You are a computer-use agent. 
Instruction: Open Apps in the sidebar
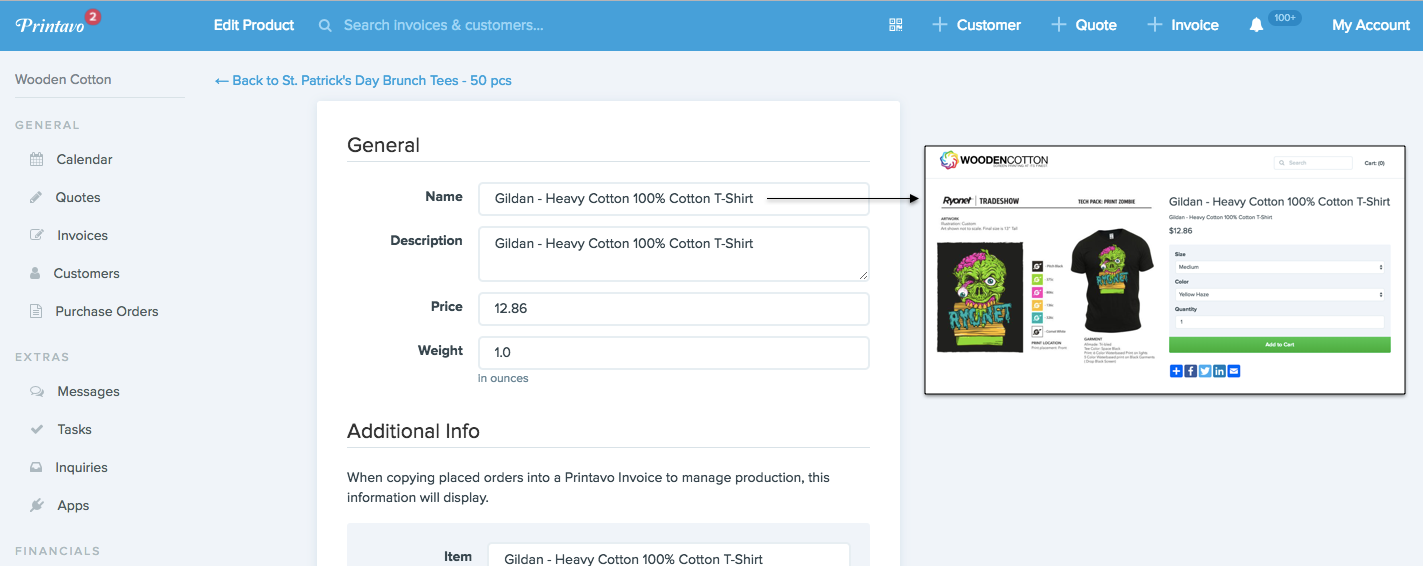[x=73, y=505]
